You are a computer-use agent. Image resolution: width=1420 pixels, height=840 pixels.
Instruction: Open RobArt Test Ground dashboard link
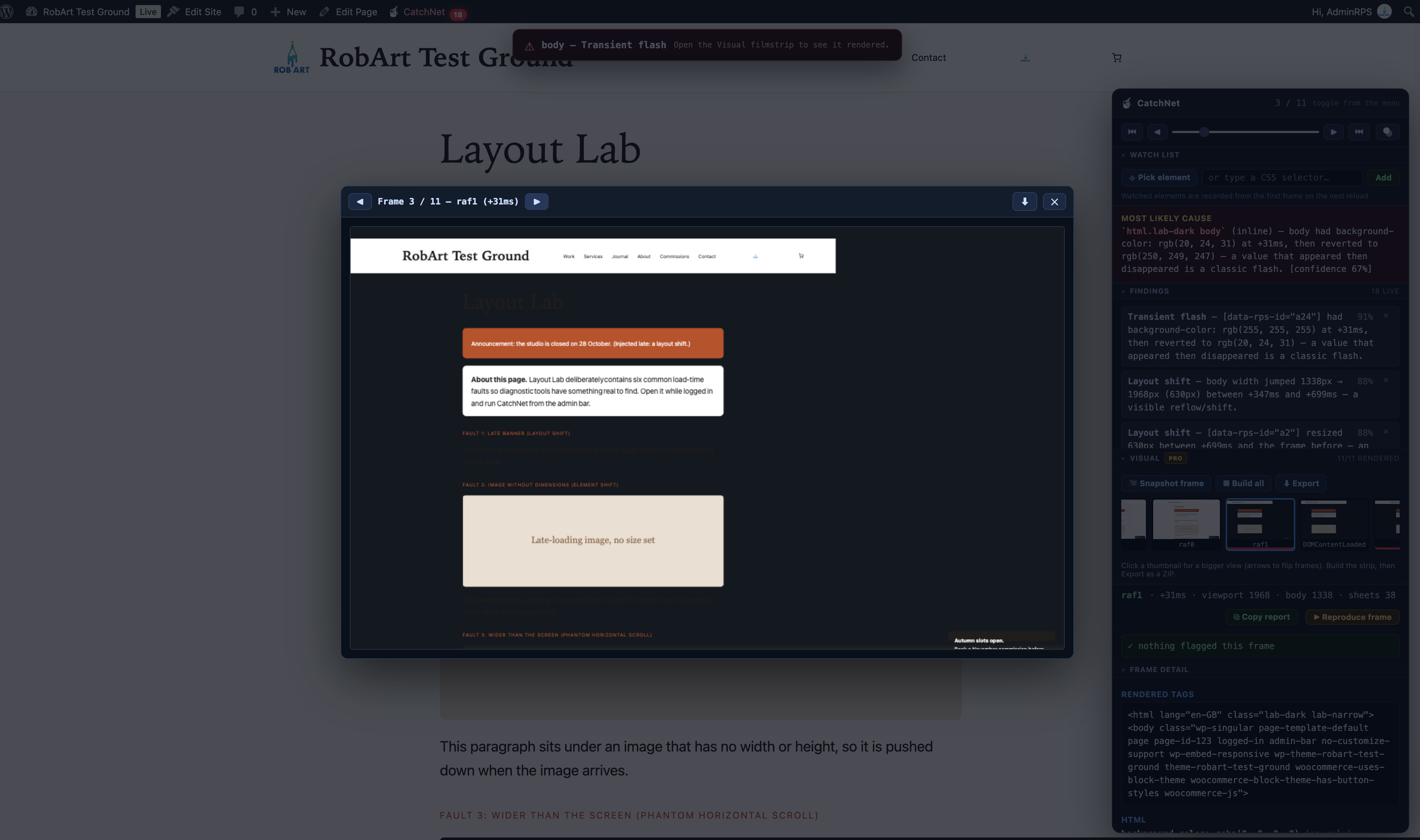(x=78, y=11)
